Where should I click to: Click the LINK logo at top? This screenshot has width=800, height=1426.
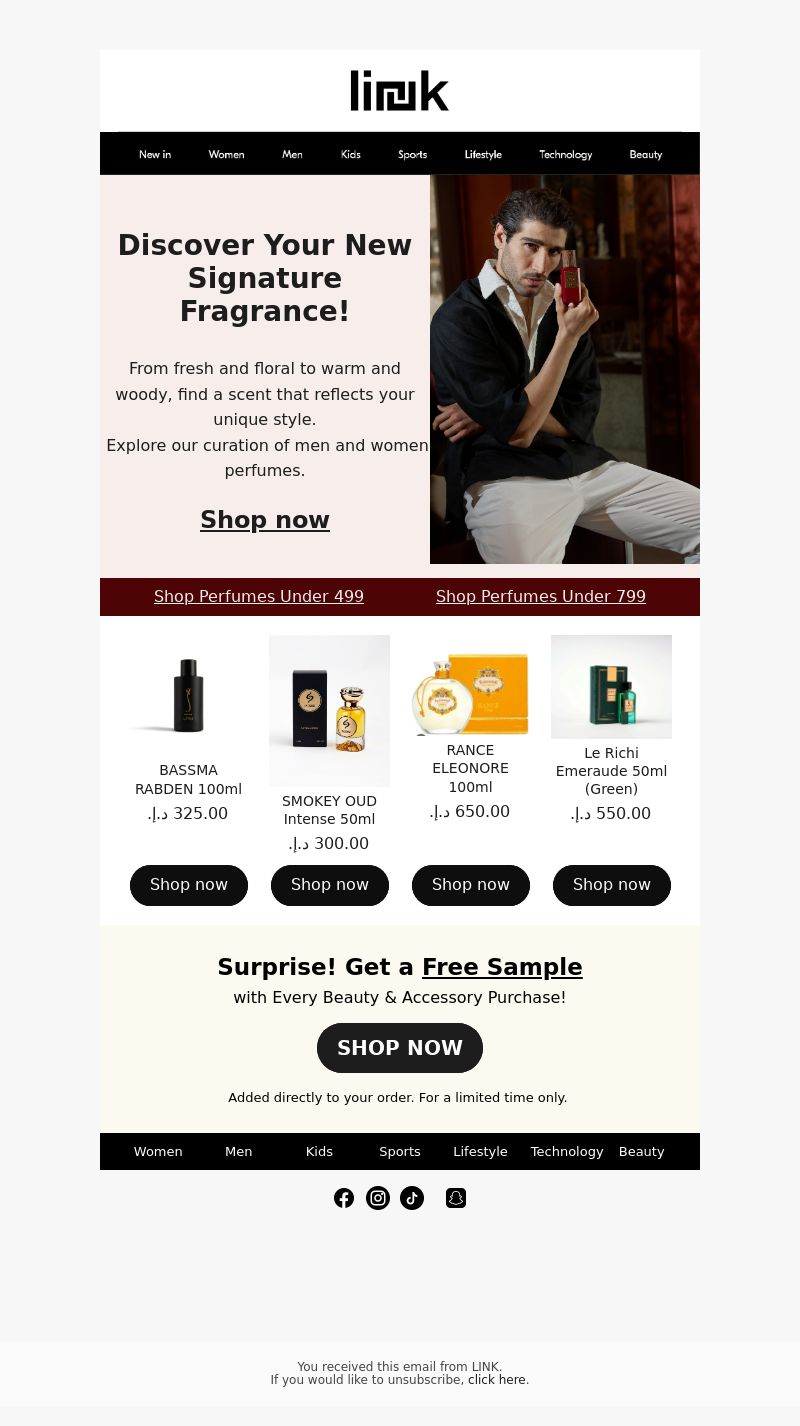(x=400, y=91)
